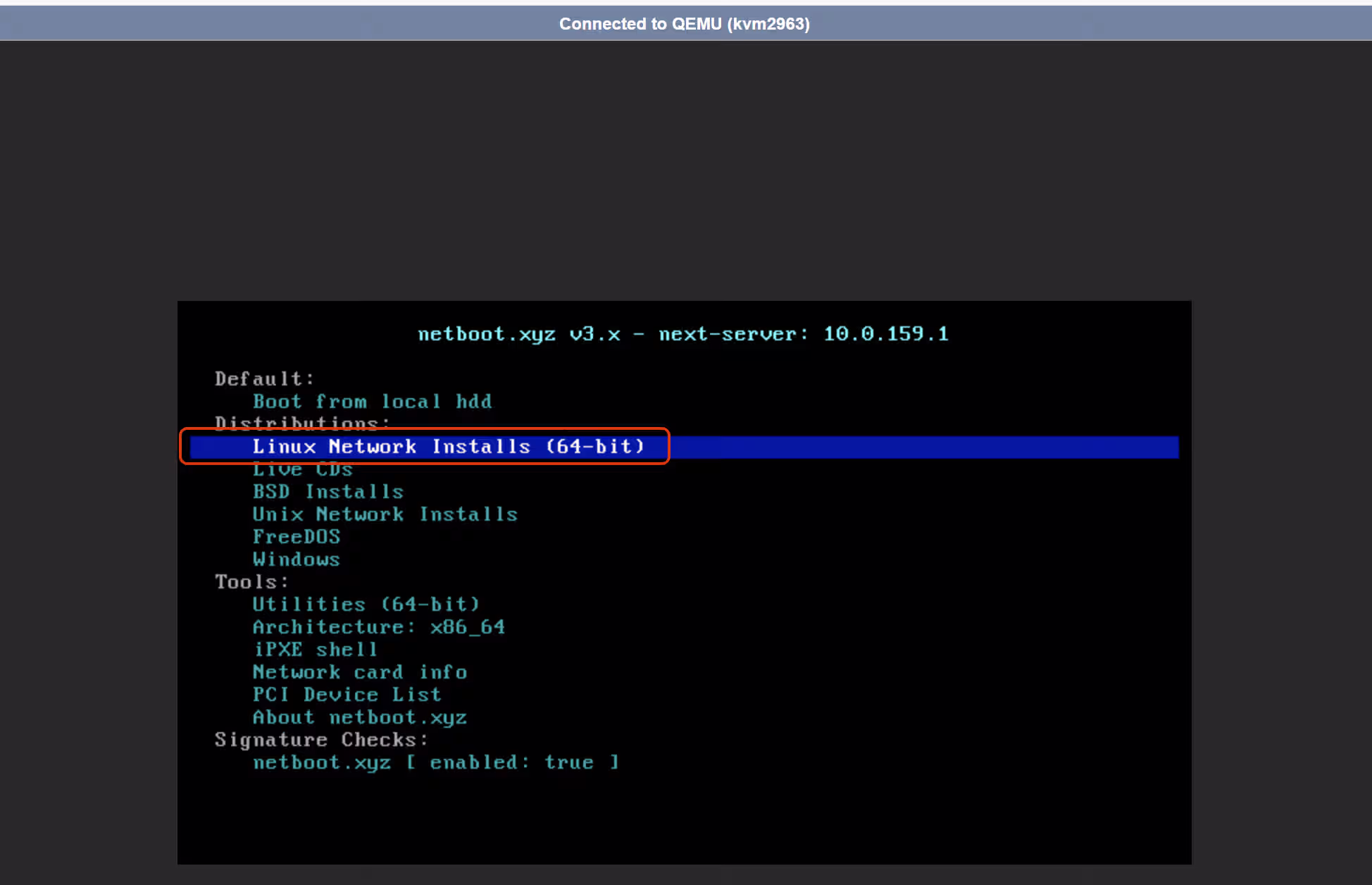Launch the iPXE shell option
The height and width of the screenshot is (885, 1372).
point(315,650)
